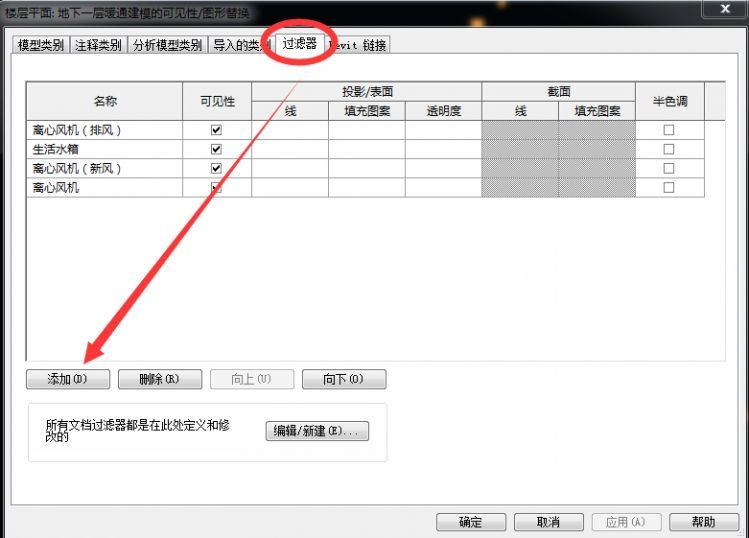Click projection 线 cell for 离心风机（排风）
Viewport: 749px width, 538px height.
click(290, 130)
